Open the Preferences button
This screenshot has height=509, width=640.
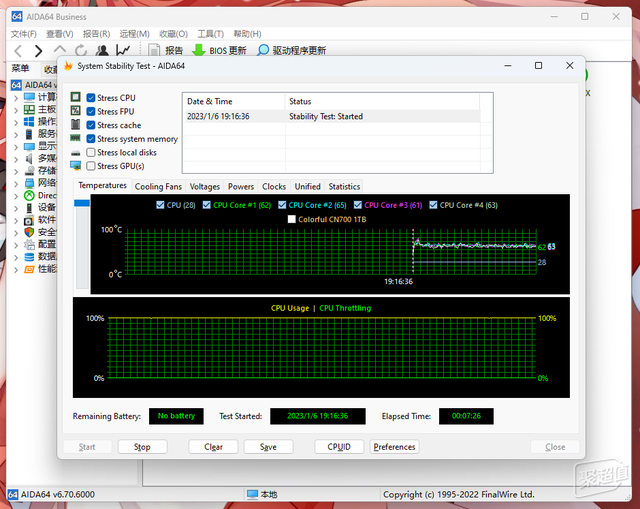394,447
